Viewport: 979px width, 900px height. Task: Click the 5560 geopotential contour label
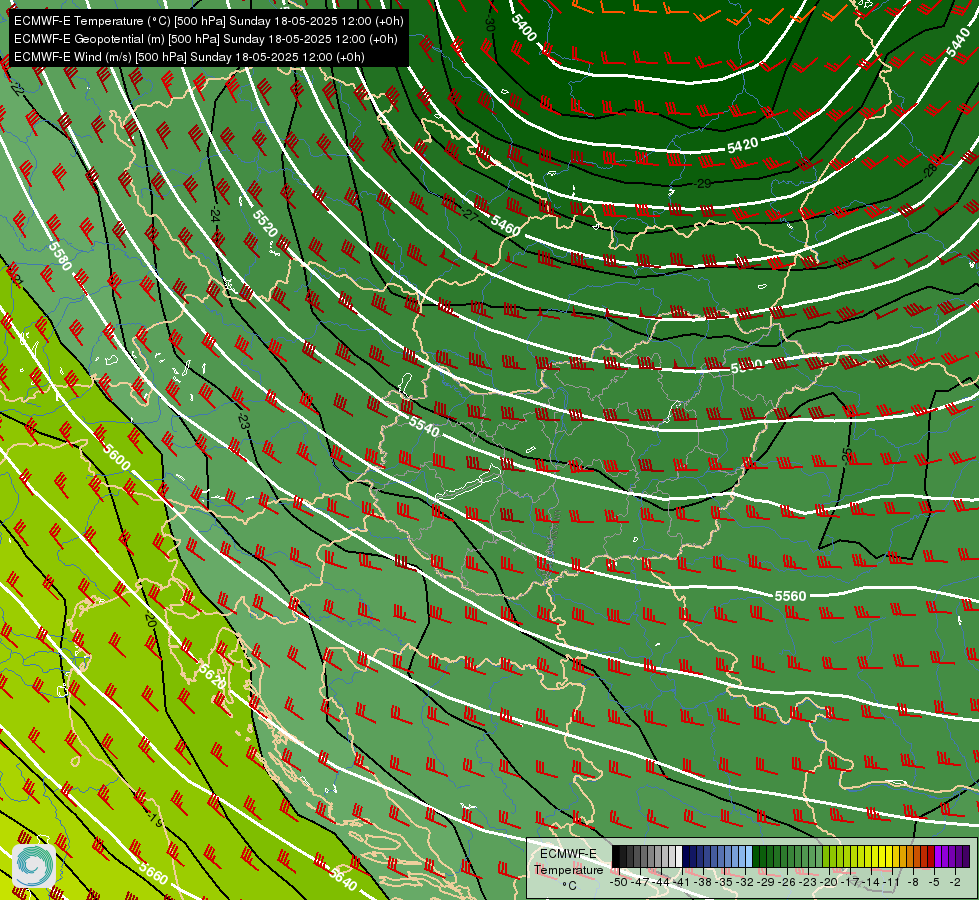pyautogui.click(x=790, y=596)
